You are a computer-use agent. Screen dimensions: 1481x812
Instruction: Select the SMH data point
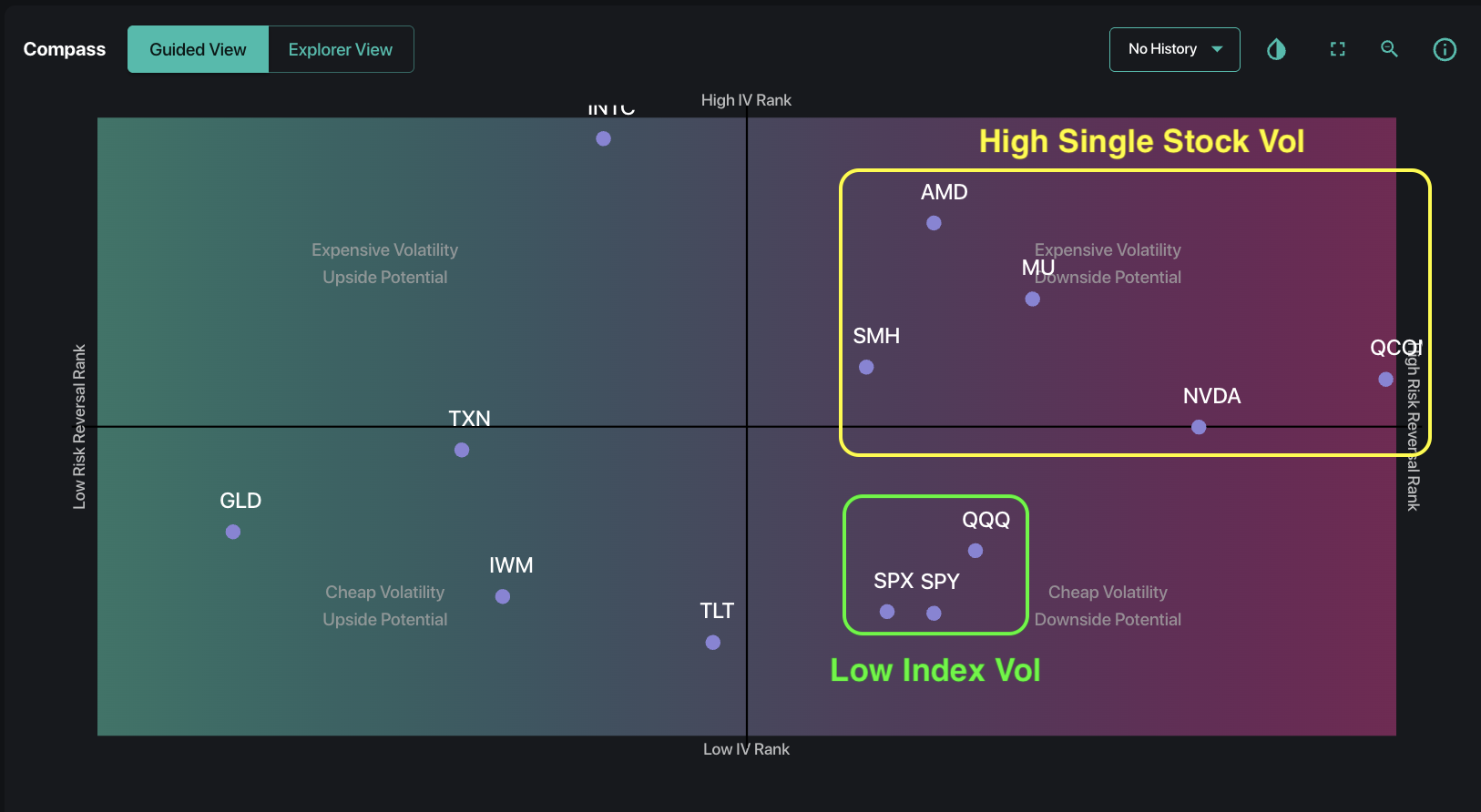click(866, 367)
